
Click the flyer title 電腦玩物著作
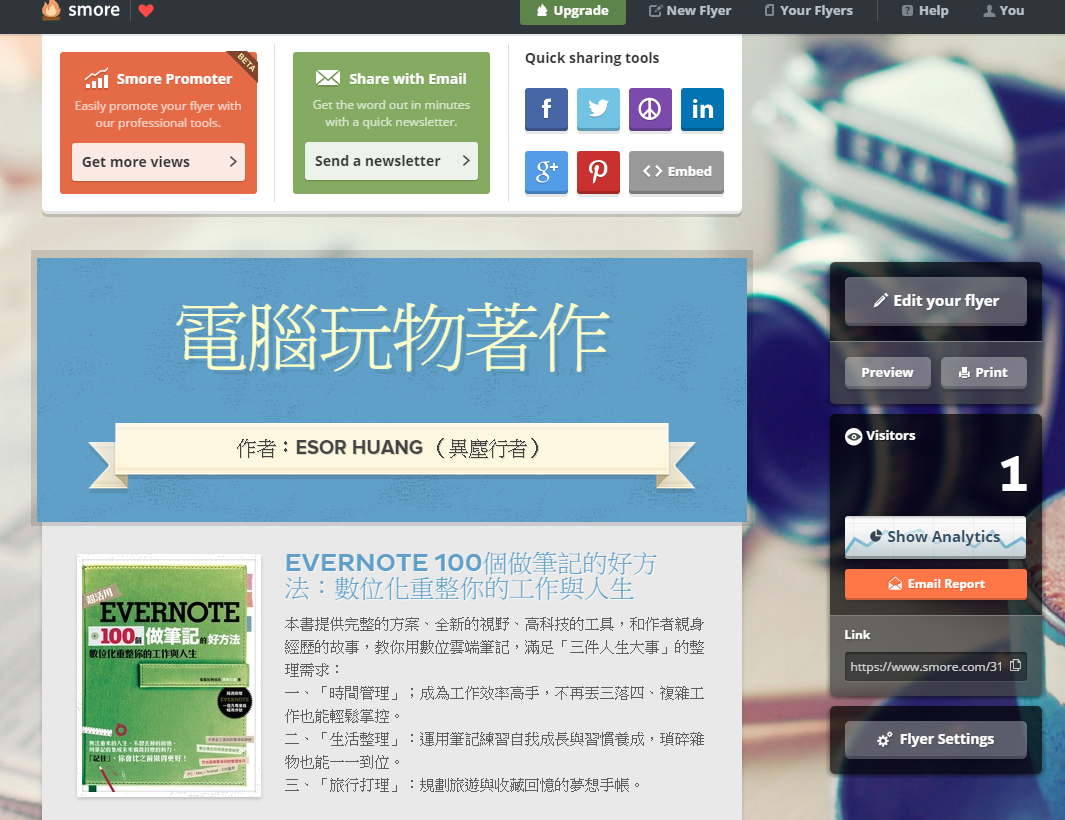(x=392, y=336)
